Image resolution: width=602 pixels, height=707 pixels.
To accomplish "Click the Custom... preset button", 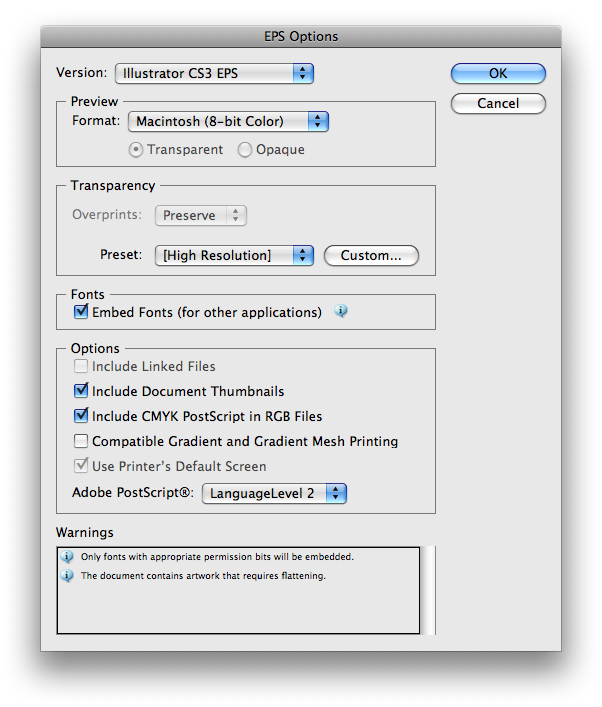I will pyautogui.click(x=371, y=255).
